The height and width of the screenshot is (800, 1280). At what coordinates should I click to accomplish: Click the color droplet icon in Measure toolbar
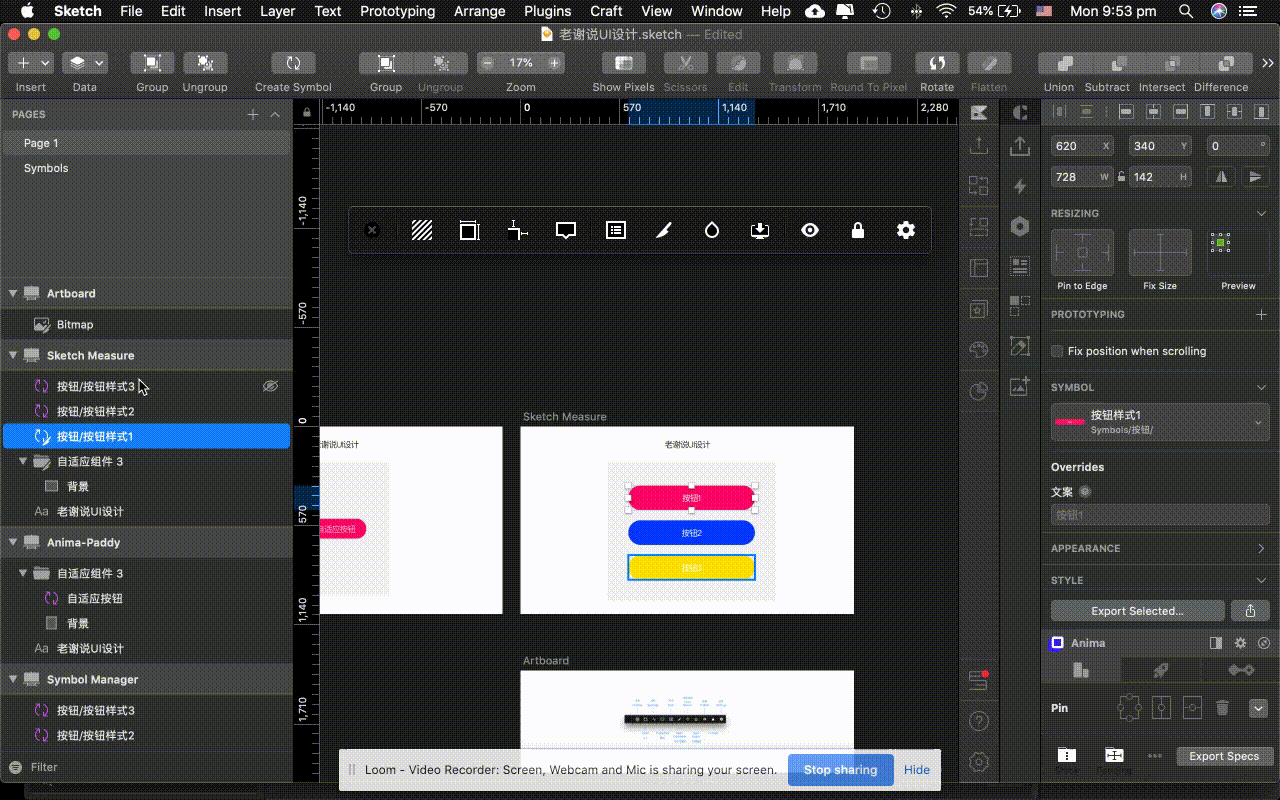pyautogui.click(x=711, y=230)
